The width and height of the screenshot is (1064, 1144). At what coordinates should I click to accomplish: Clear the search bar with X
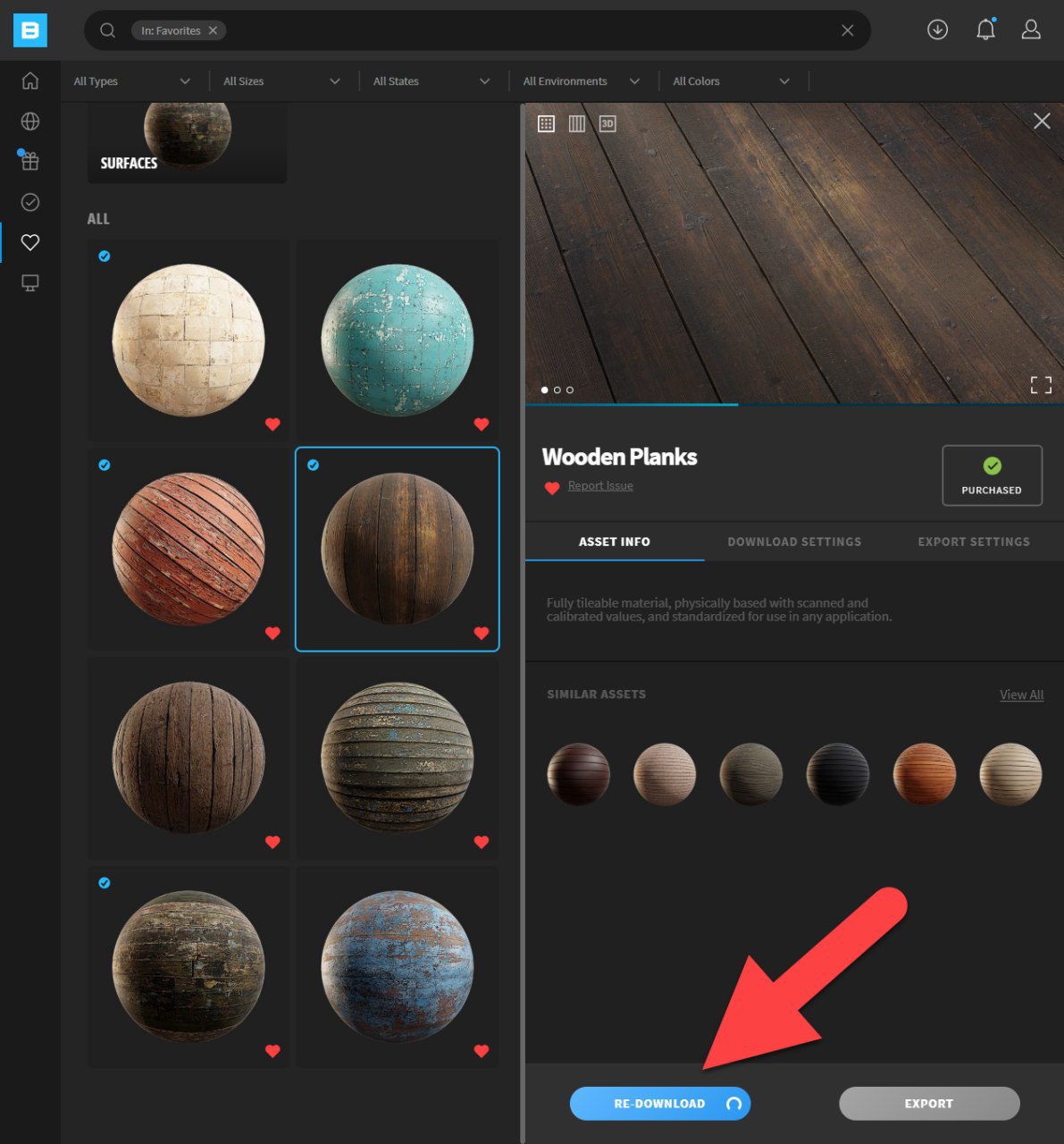pyautogui.click(x=847, y=30)
